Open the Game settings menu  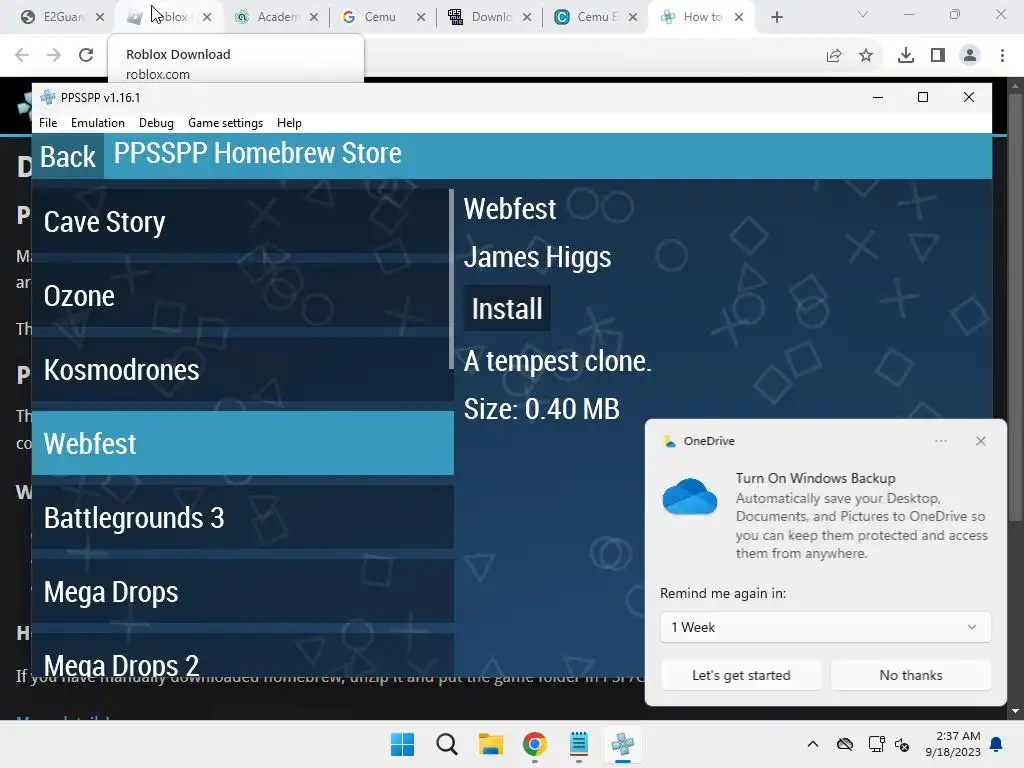click(225, 123)
